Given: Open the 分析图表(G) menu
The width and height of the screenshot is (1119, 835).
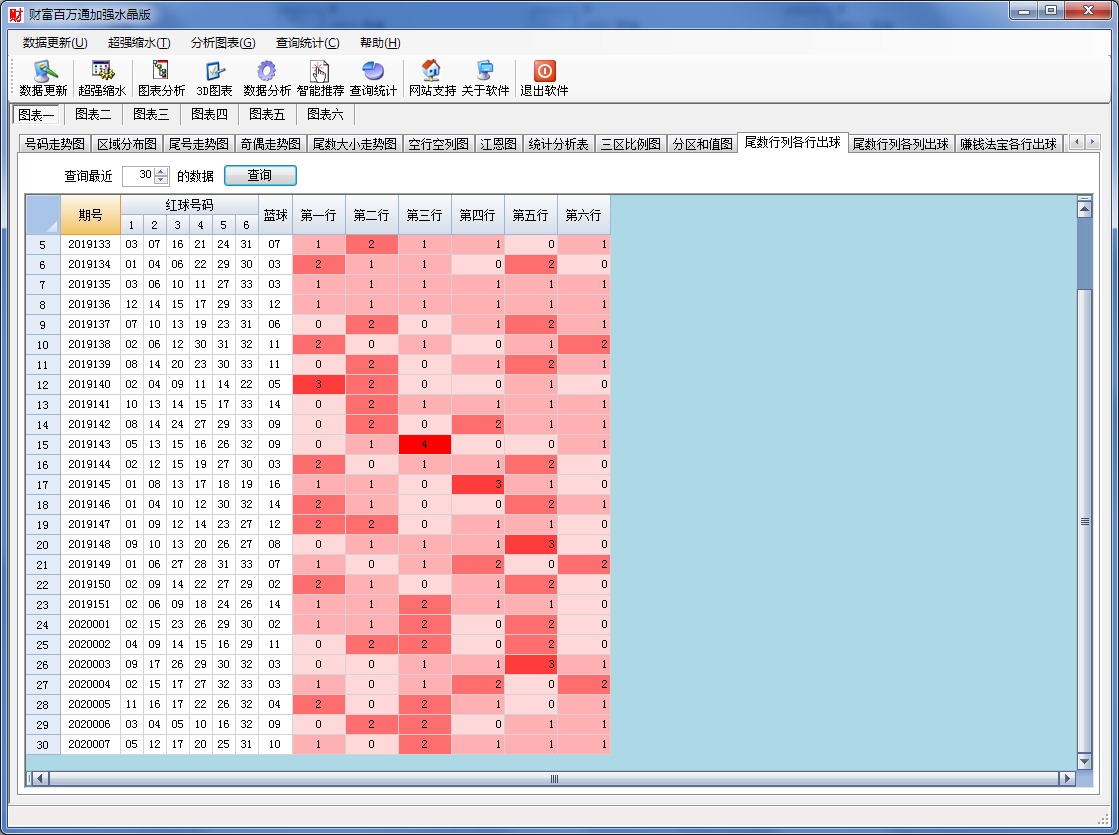Looking at the screenshot, I should tap(222, 43).
